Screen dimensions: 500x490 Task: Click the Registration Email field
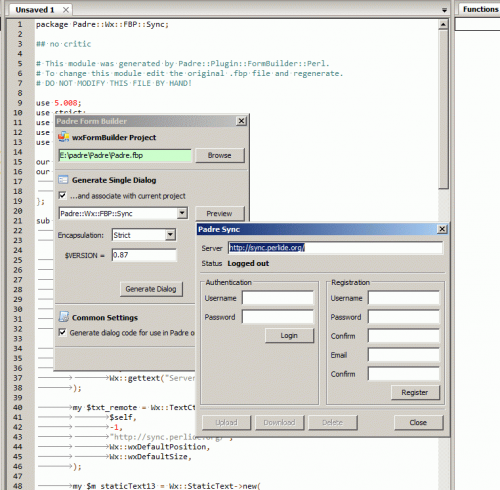point(404,355)
